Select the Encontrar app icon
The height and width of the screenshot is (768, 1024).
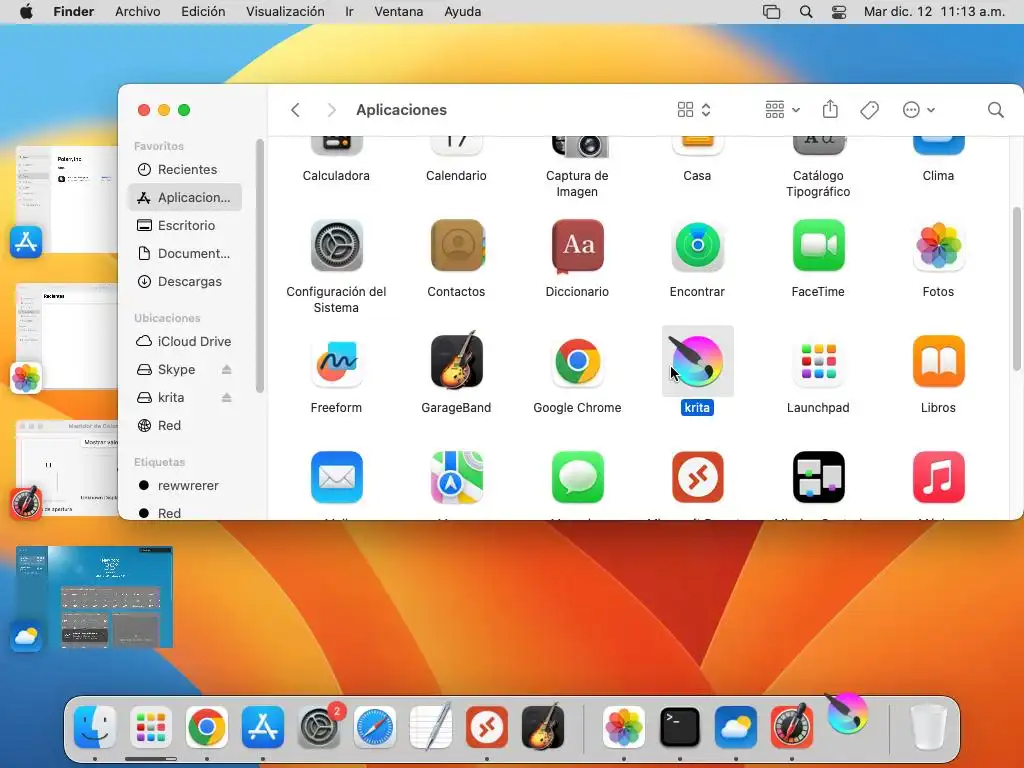coord(697,246)
